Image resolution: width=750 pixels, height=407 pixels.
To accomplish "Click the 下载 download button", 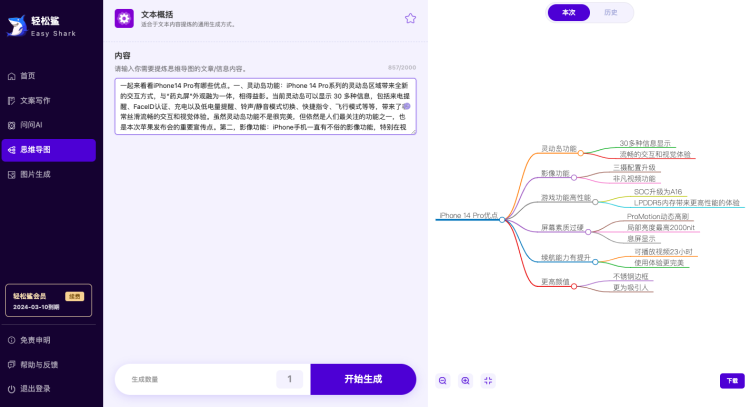I will [x=732, y=381].
